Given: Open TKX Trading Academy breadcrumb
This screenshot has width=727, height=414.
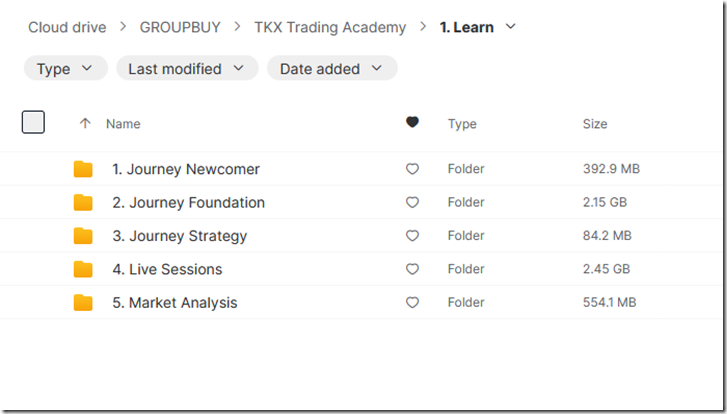Looking at the screenshot, I should 331,27.
